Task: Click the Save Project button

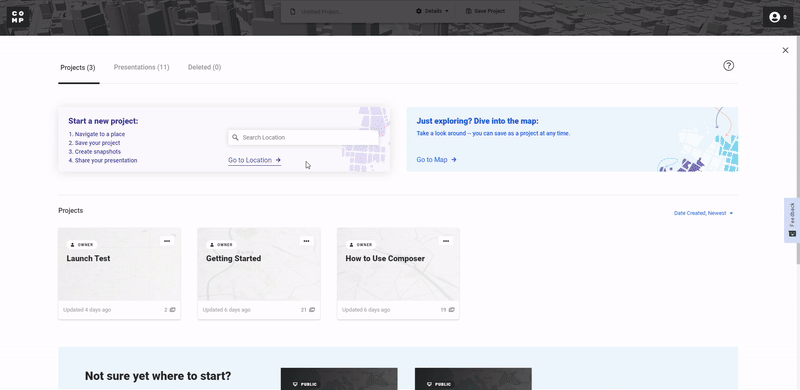Action: pyautogui.click(x=485, y=11)
